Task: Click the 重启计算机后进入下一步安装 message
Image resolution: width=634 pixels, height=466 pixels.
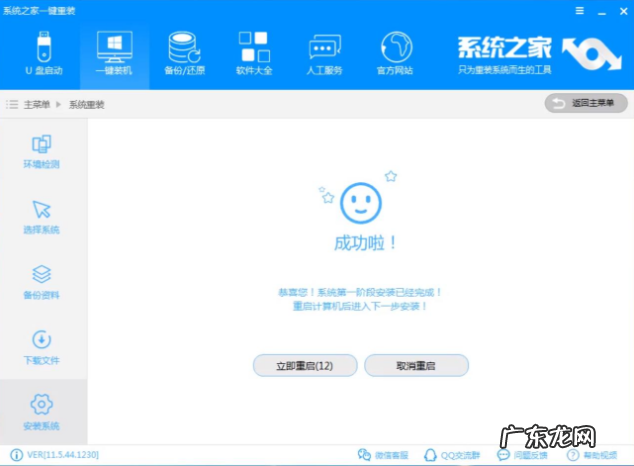Action: (x=360, y=306)
